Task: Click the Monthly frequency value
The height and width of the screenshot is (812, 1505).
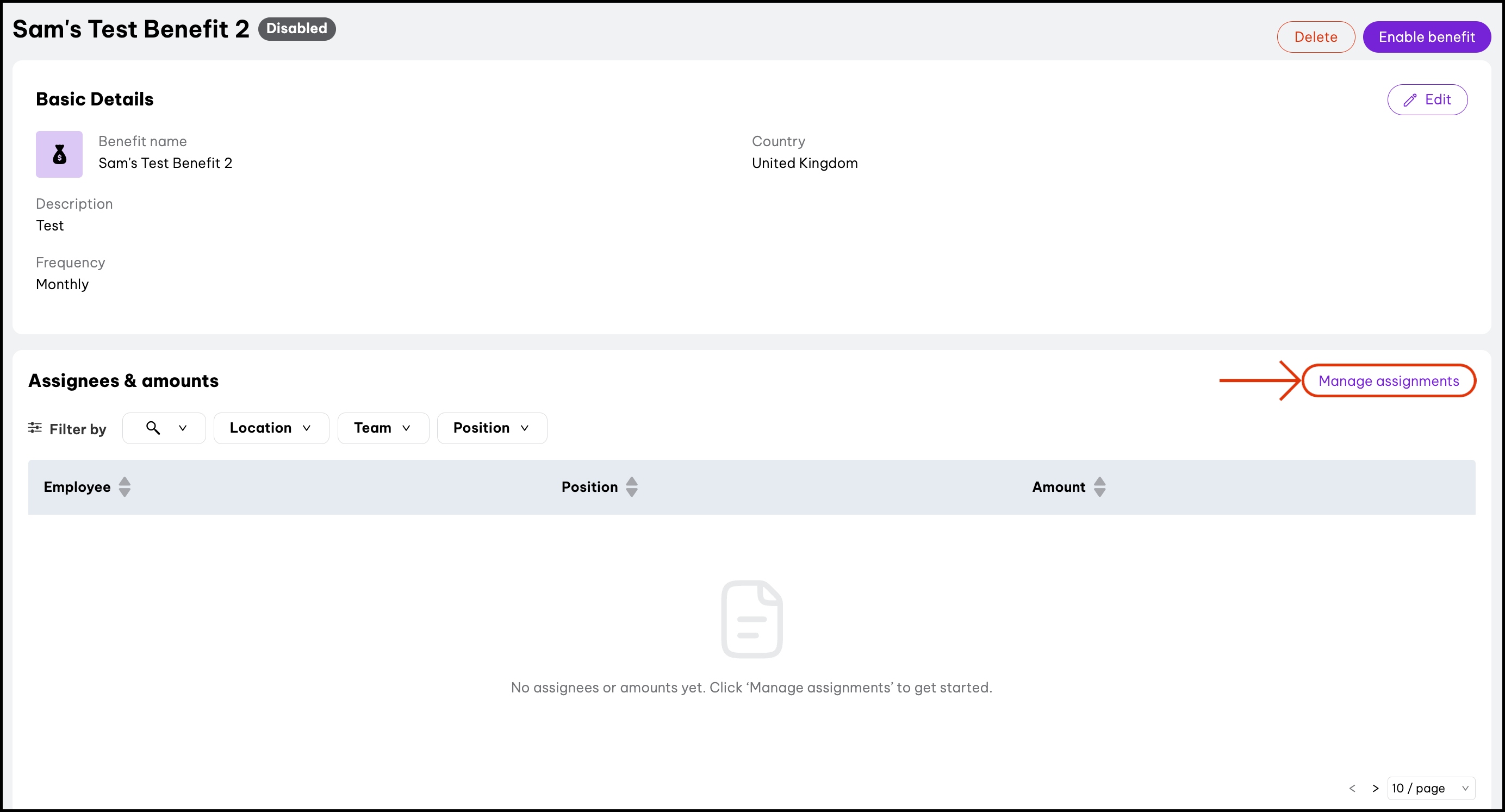Action: [63, 284]
